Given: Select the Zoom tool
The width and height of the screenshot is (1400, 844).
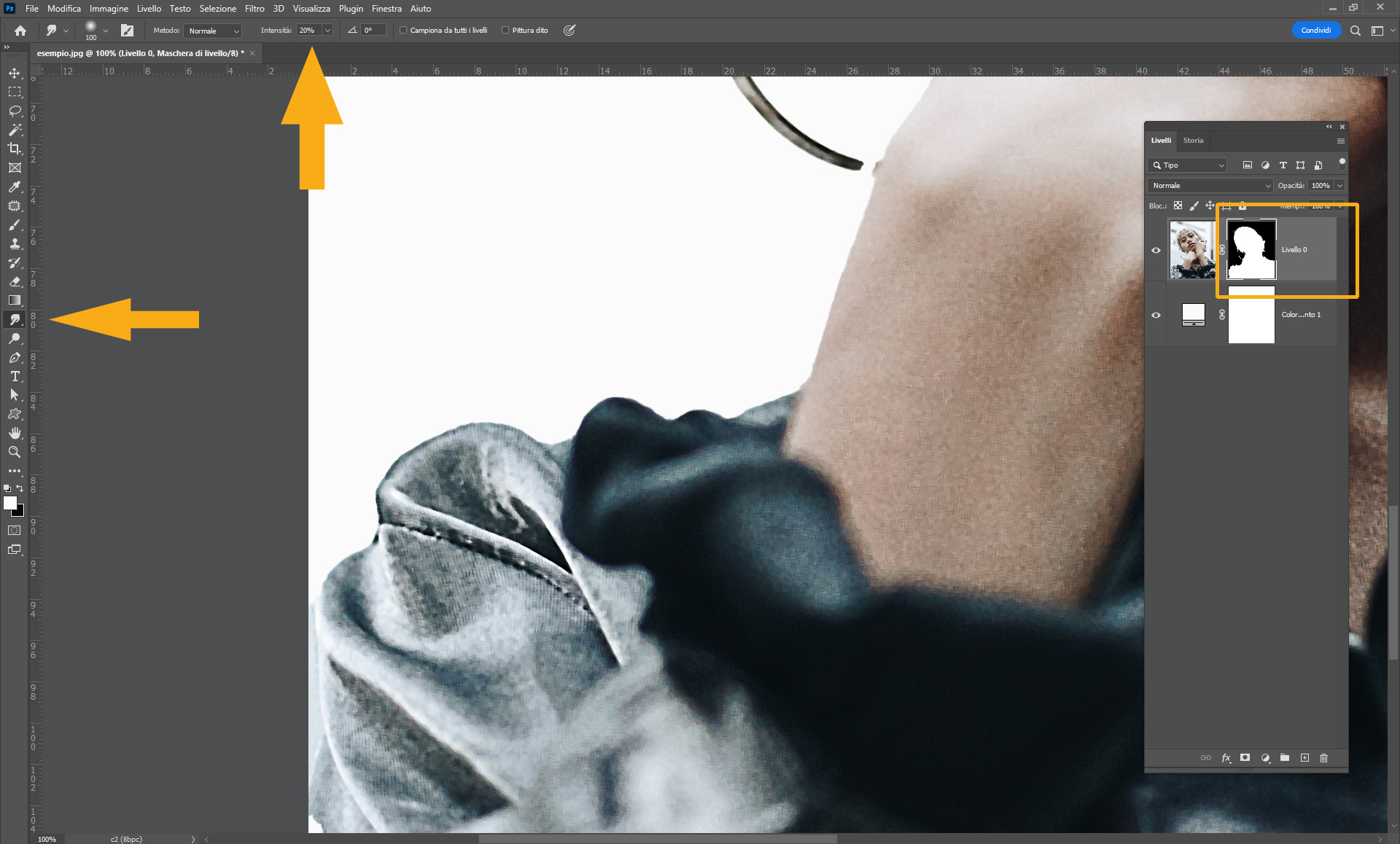Looking at the screenshot, I should click(x=15, y=452).
